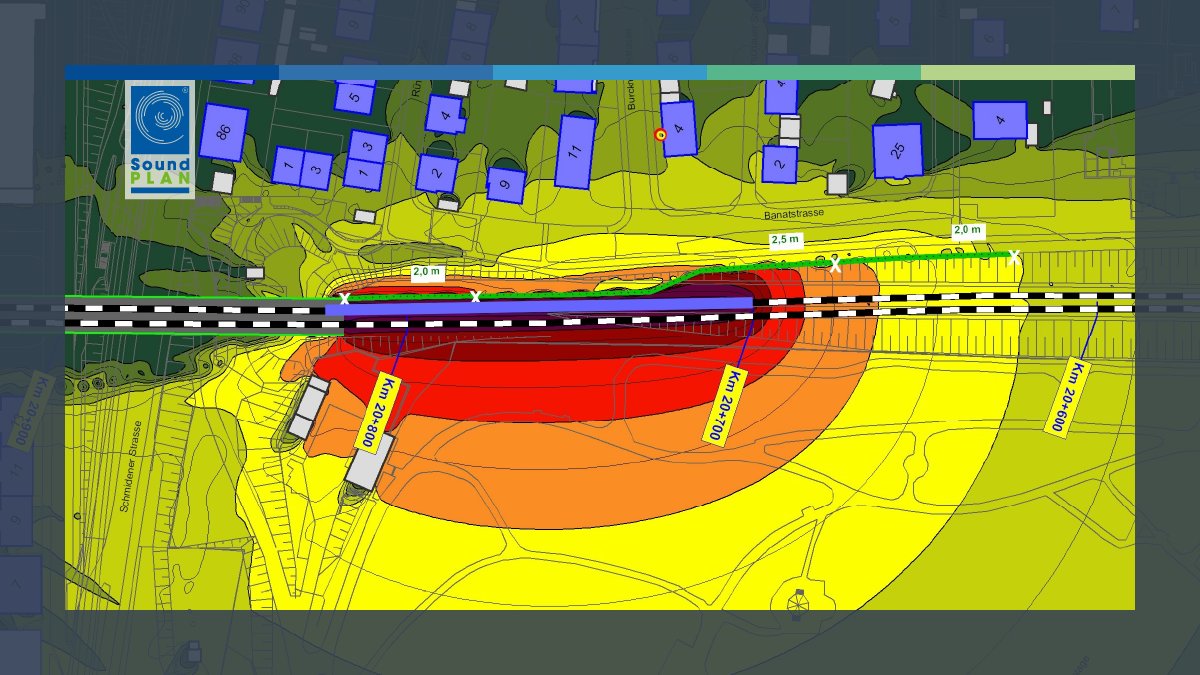This screenshot has height=675, width=1200.
Task: Select the white X below the 2,5 m label
Action: tap(836, 265)
